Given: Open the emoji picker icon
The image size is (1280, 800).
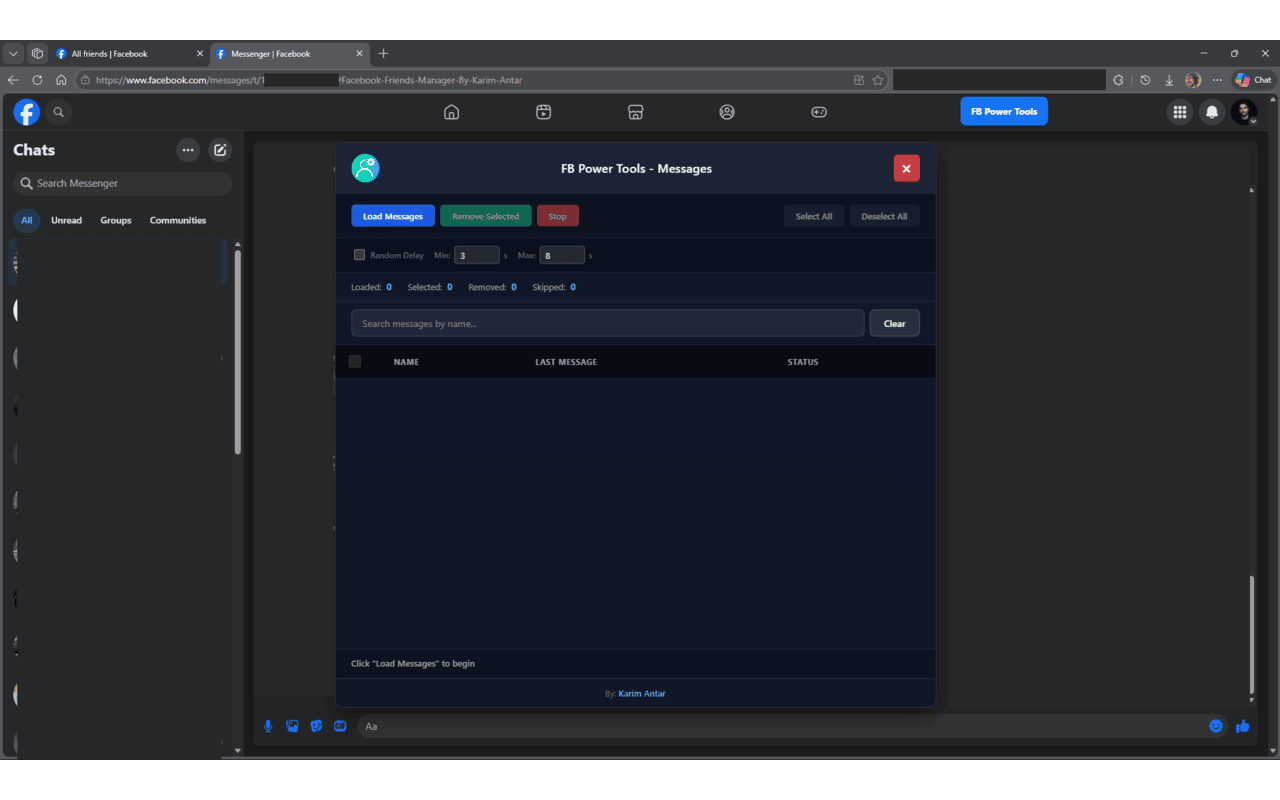Looking at the screenshot, I should 1216,726.
